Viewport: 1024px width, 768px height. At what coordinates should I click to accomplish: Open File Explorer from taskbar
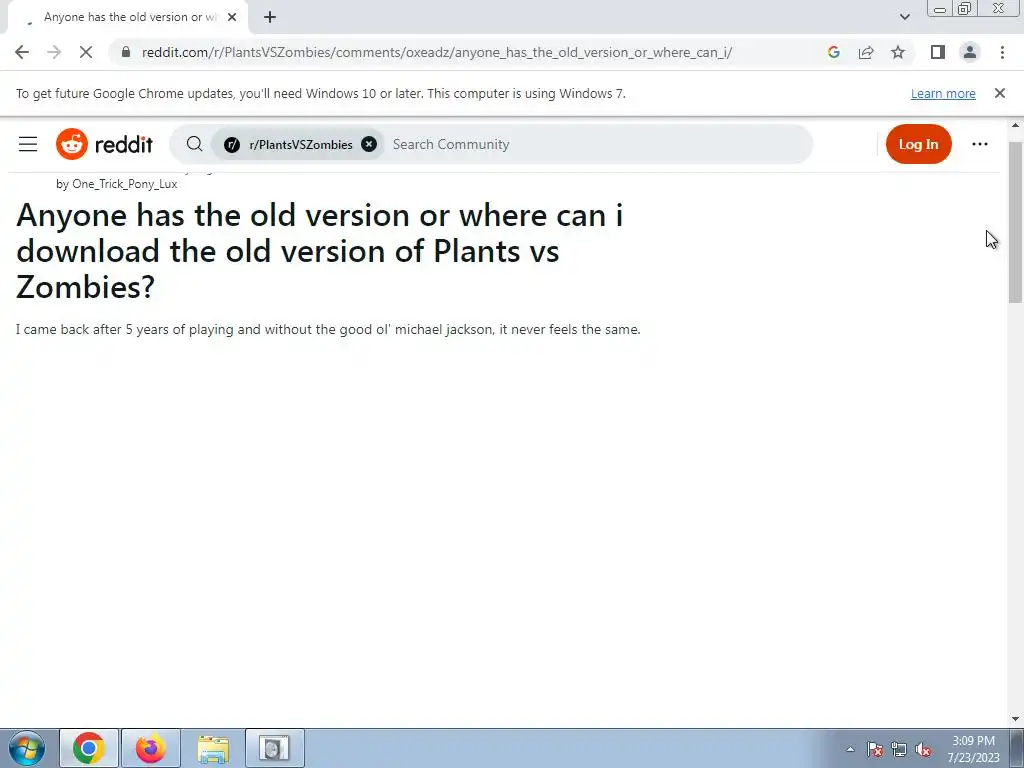(213, 748)
